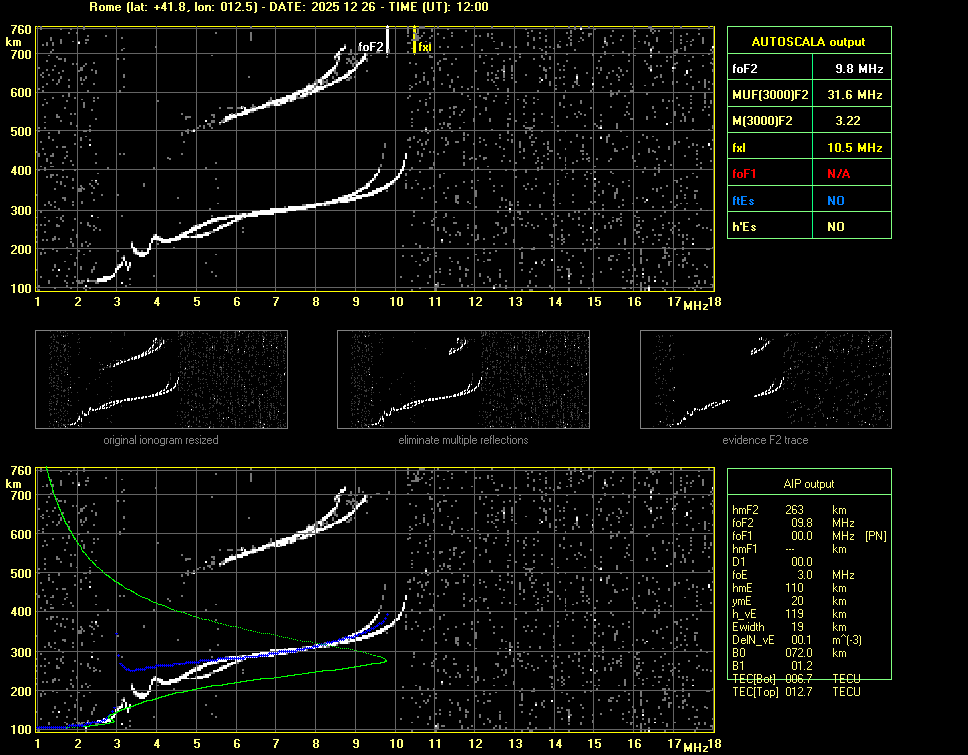Click the green profile peak in bottom ionogram
This screenshot has width=968, height=755.
coord(385,659)
